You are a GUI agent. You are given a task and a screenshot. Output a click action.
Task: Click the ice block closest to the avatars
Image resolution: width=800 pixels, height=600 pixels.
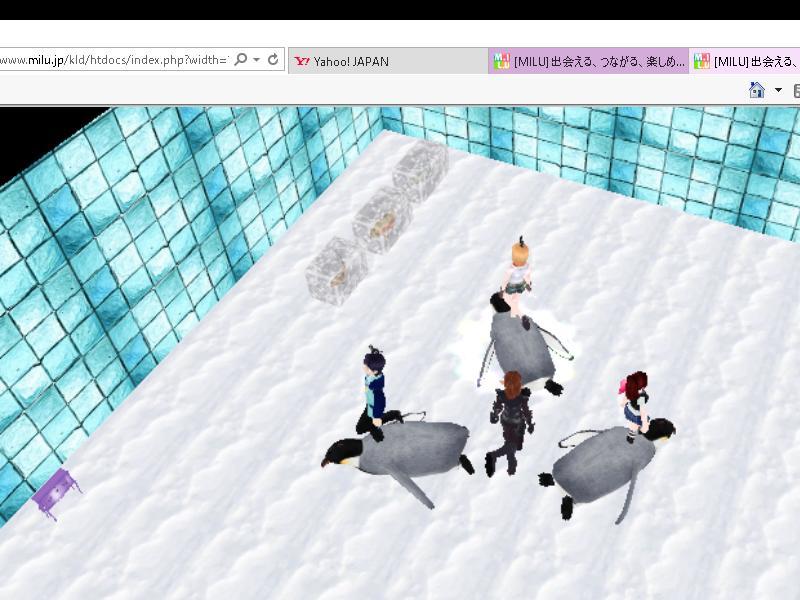tap(336, 268)
